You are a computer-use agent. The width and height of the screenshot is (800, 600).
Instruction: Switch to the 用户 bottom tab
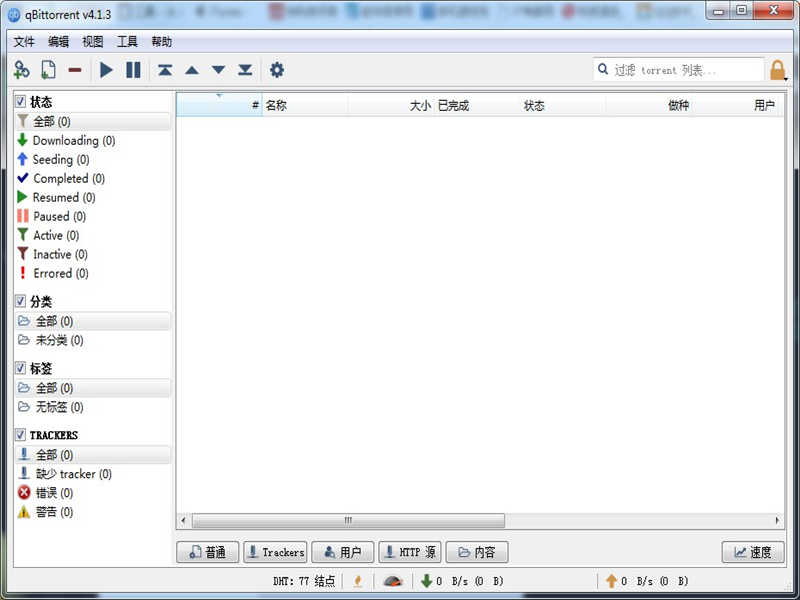(x=343, y=552)
